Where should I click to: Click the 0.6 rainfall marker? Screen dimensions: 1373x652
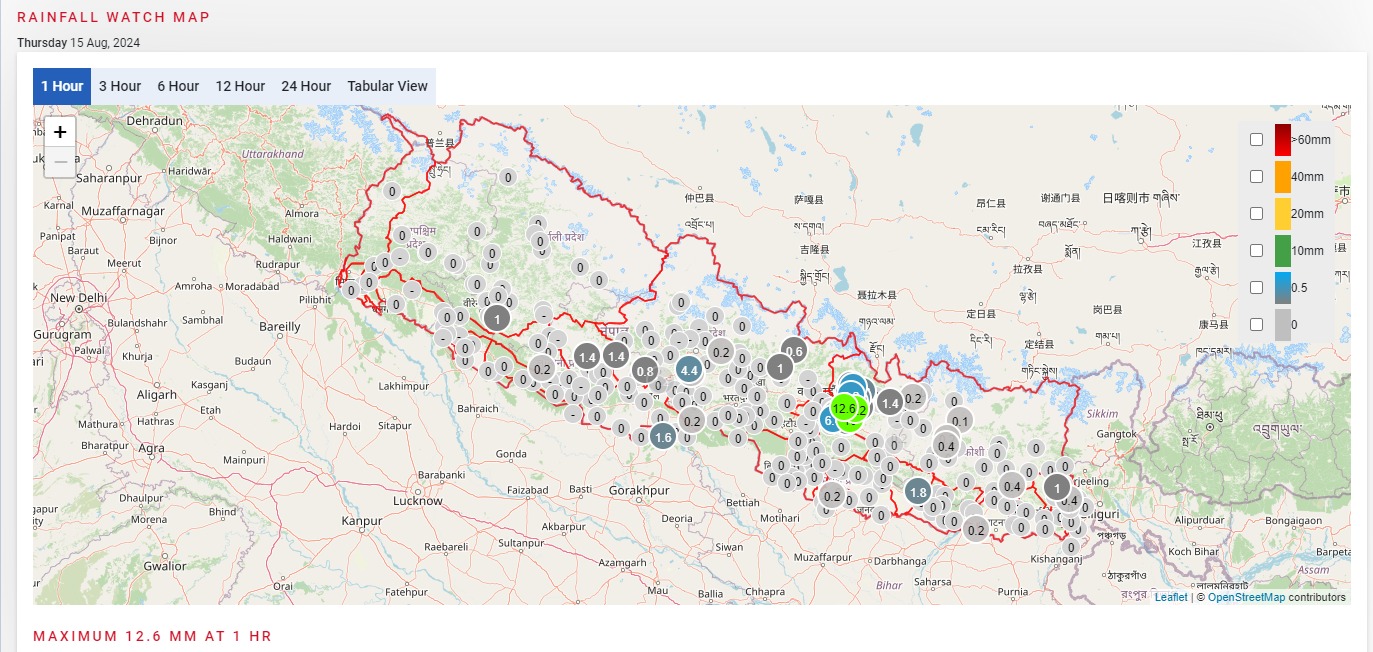(794, 351)
